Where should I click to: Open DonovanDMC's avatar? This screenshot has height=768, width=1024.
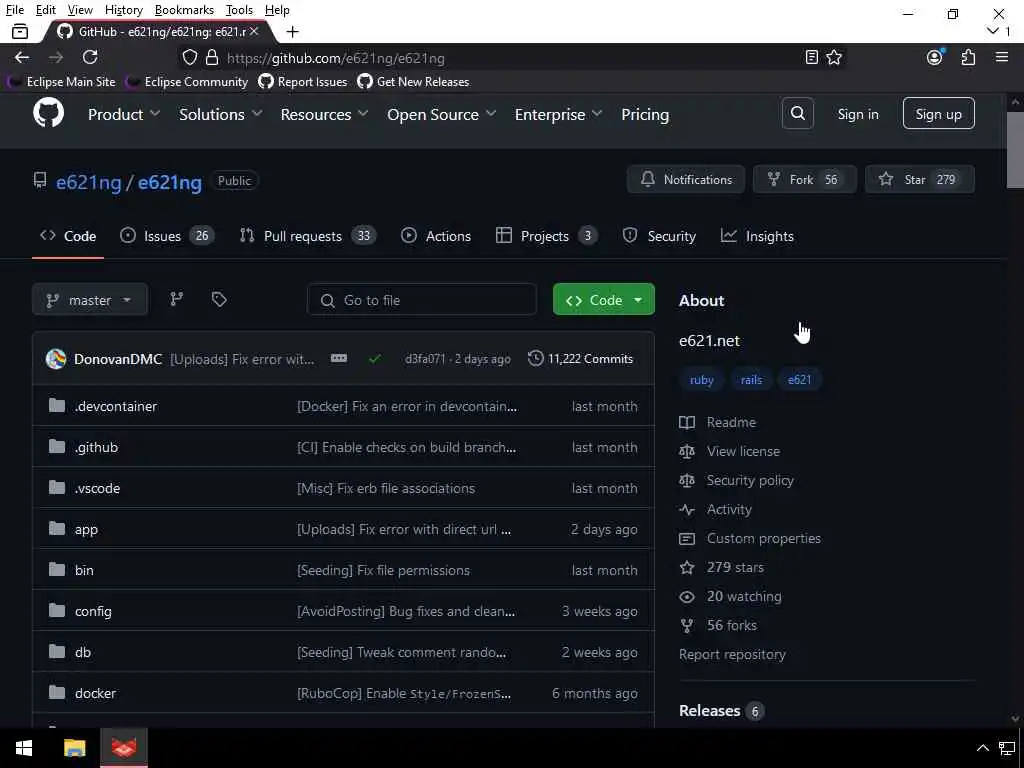56,359
